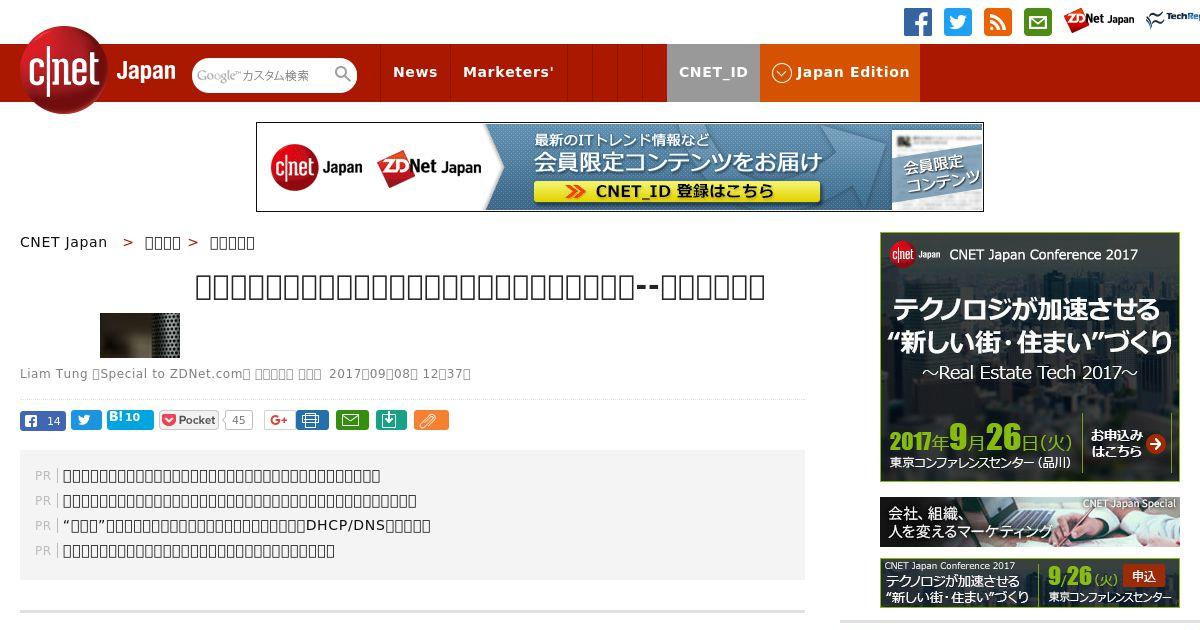The width and height of the screenshot is (1200, 630).
Task: Open the News menu
Action: coord(415,72)
